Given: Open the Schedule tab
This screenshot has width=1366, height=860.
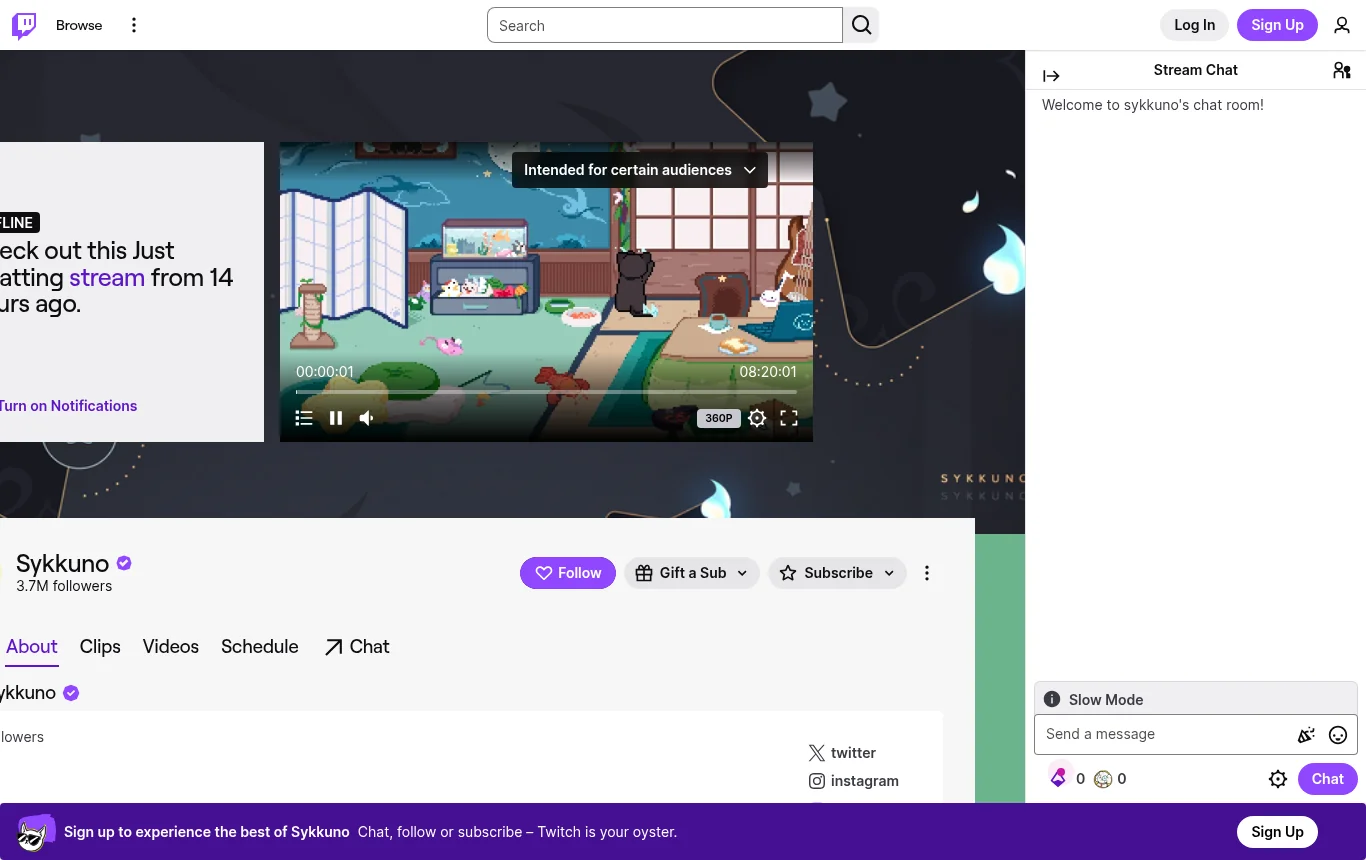Looking at the screenshot, I should click(260, 647).
